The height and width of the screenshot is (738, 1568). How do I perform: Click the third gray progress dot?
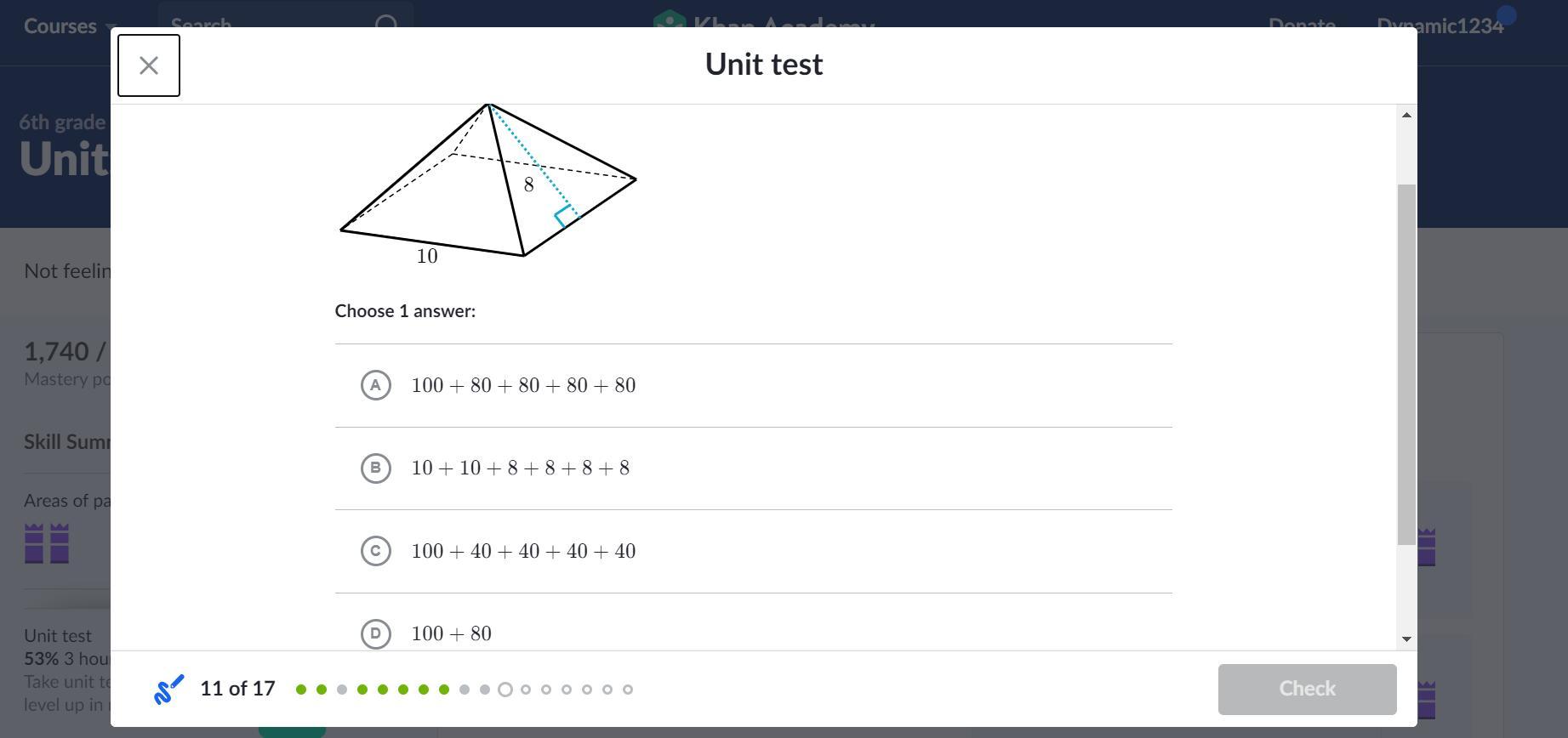pyautogui.click(x=485, y=690)
